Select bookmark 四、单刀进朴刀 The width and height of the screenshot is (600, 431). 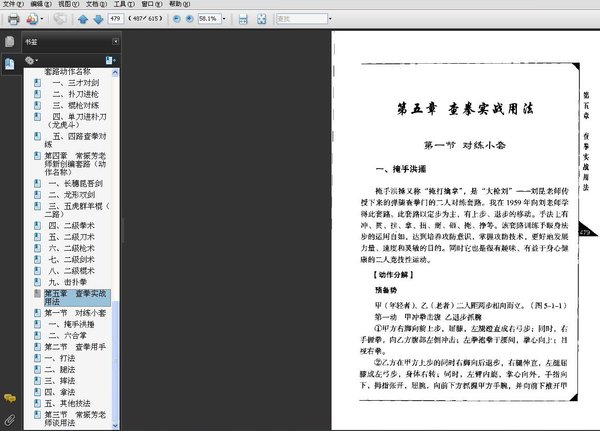coord(77,121)
